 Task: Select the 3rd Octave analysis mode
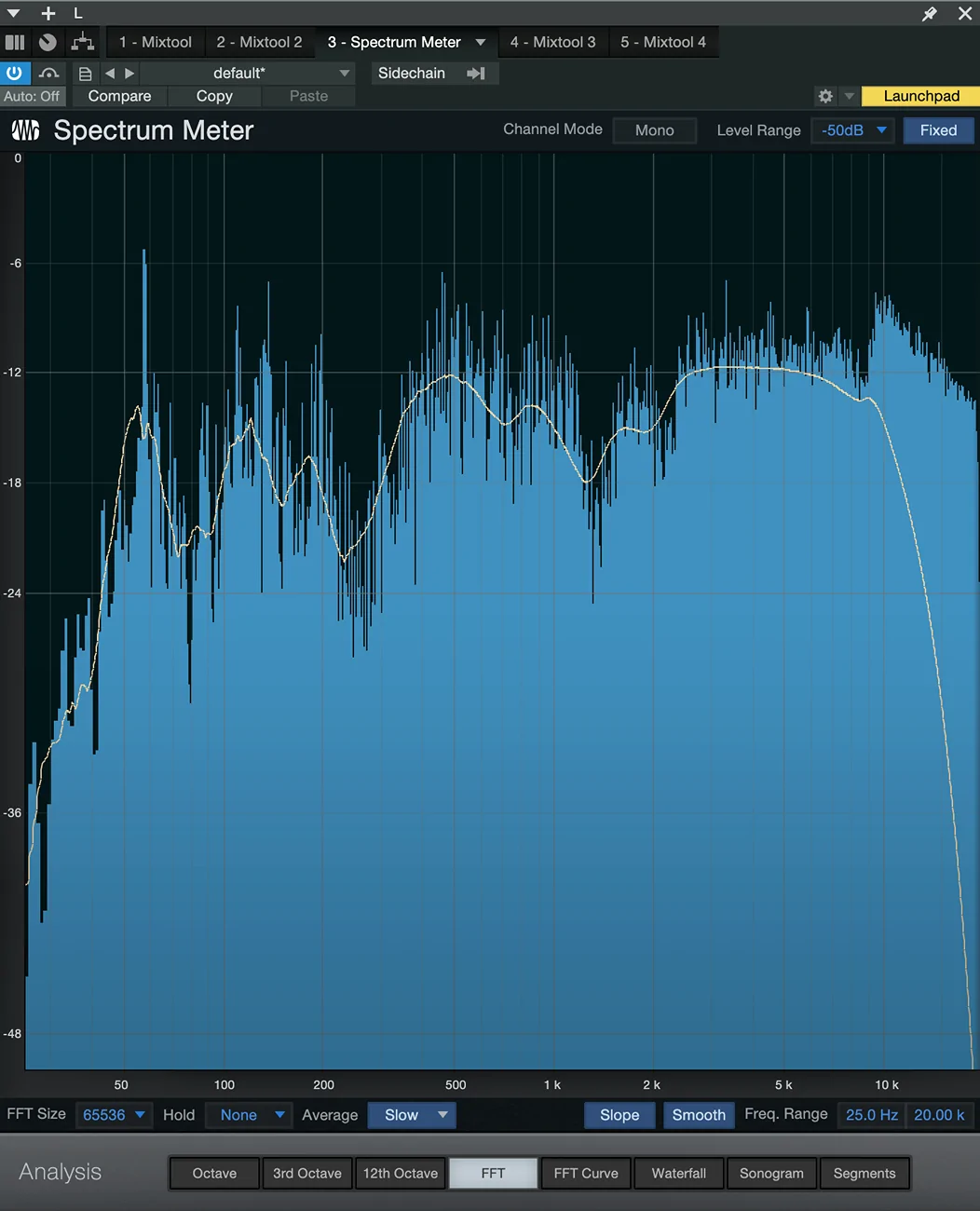pyautogui.click(x=307, y=1174)
